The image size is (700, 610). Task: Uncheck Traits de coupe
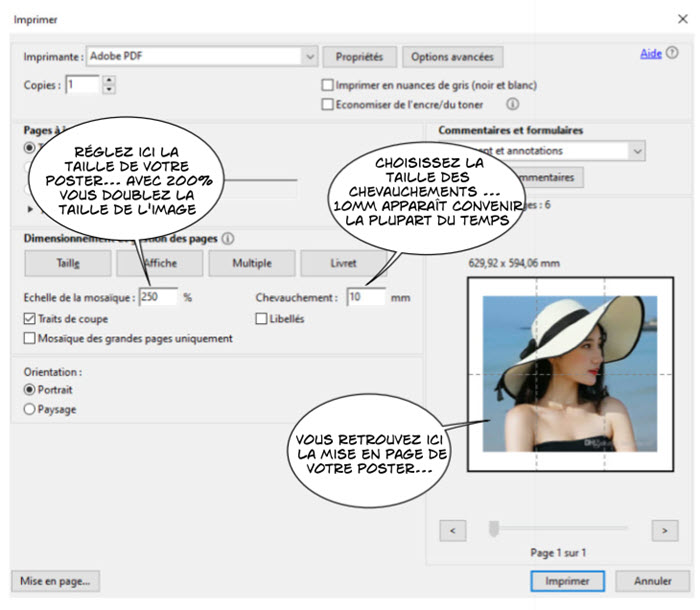click(29, 319)
